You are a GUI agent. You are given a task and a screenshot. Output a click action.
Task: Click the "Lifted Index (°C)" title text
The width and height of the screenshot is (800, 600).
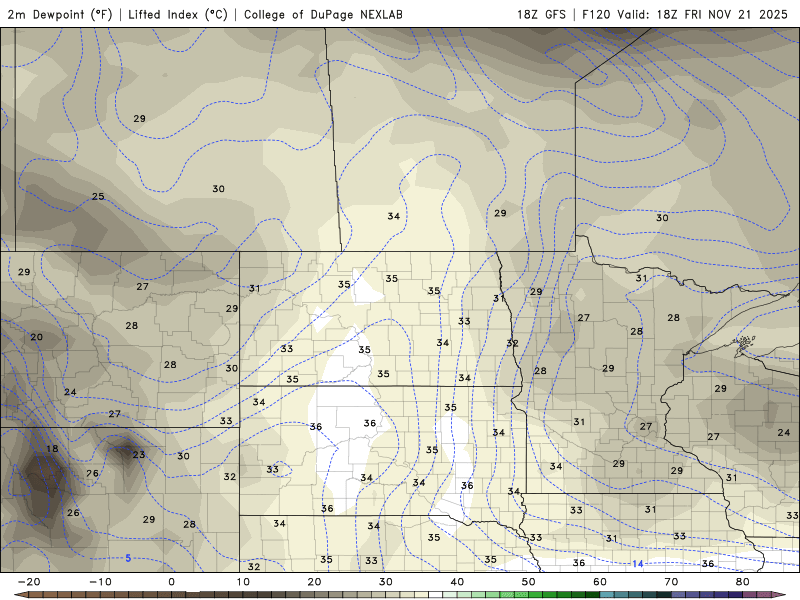click(178, 14)
